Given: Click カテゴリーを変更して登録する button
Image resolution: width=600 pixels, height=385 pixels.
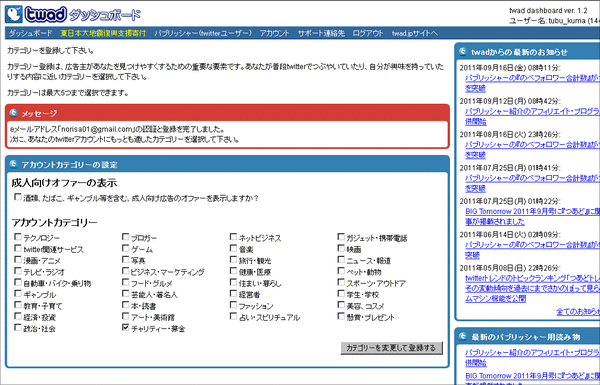Looking at the screenshot, I should (x=391, y=348).
